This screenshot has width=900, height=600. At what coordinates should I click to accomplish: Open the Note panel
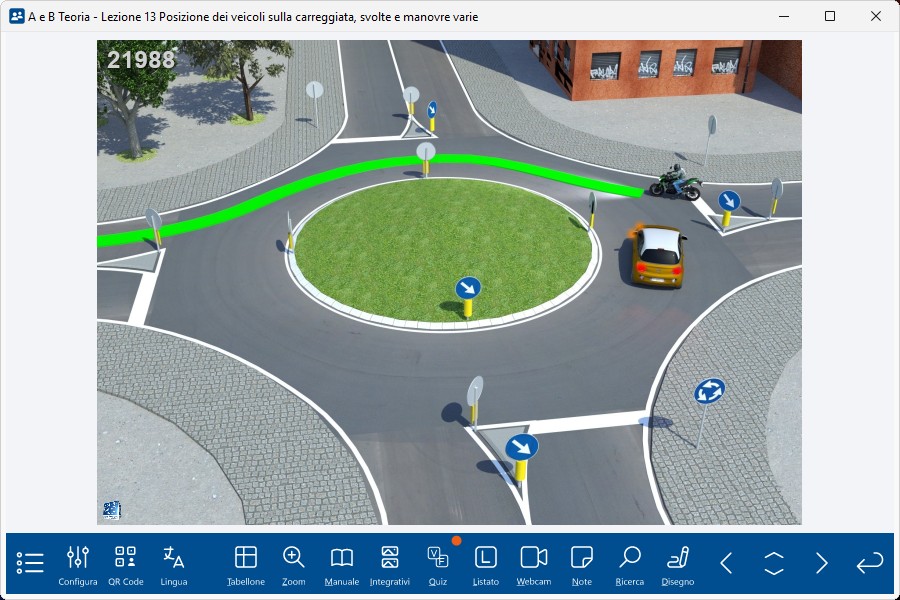[x=582, y=564]
